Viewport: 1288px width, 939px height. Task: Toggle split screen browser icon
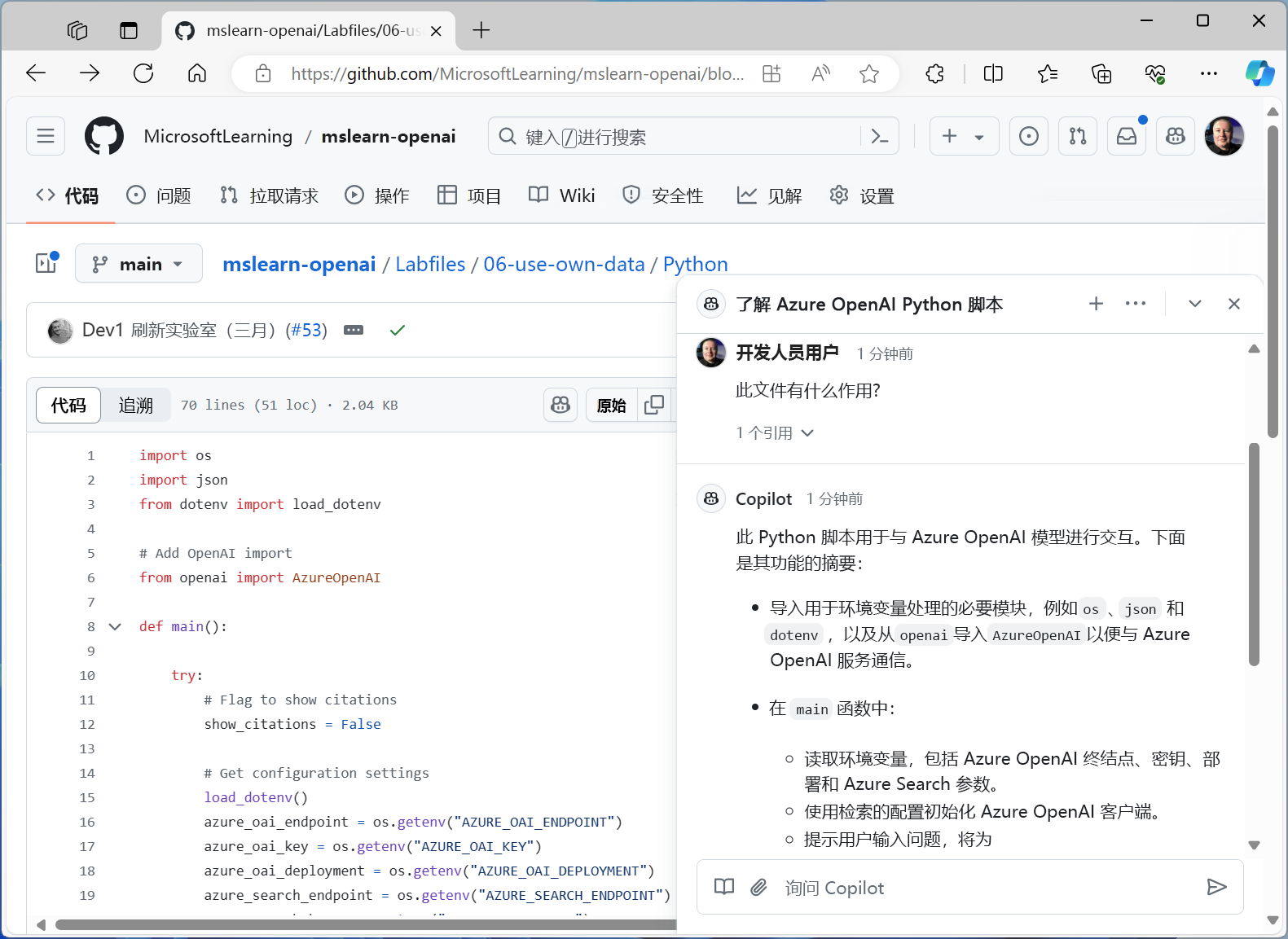click(993, 74)
